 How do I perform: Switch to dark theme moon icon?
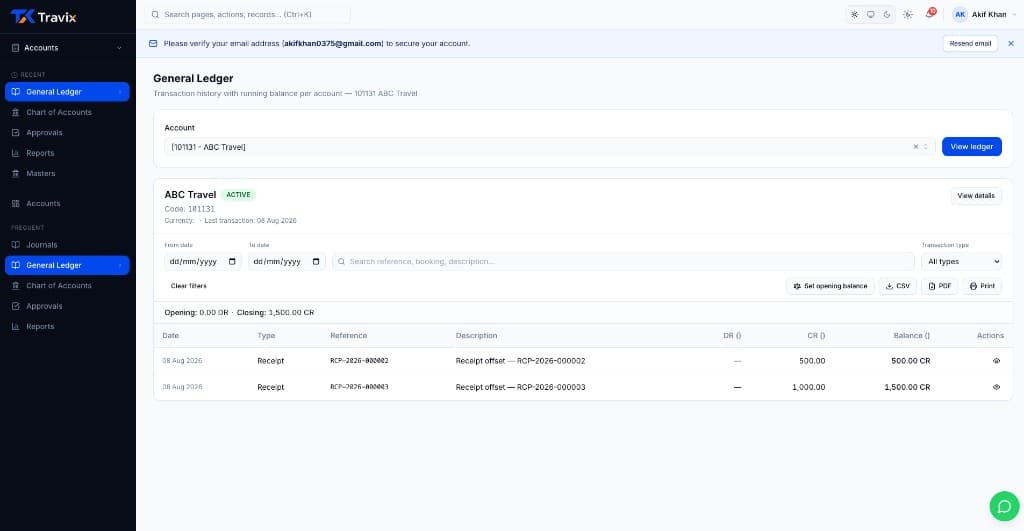pos(887,14)
